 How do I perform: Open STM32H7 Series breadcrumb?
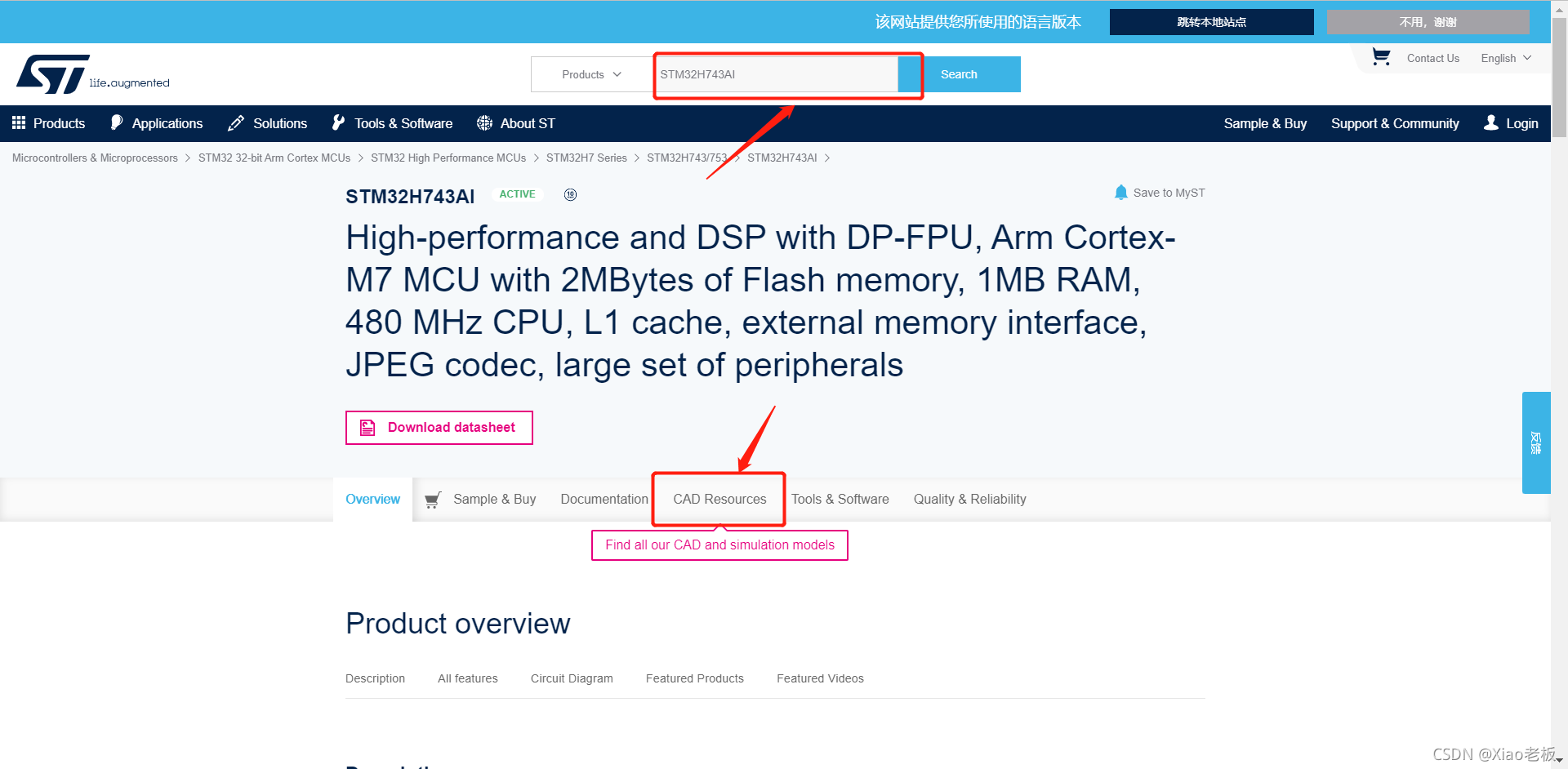[x=586, y=158]
